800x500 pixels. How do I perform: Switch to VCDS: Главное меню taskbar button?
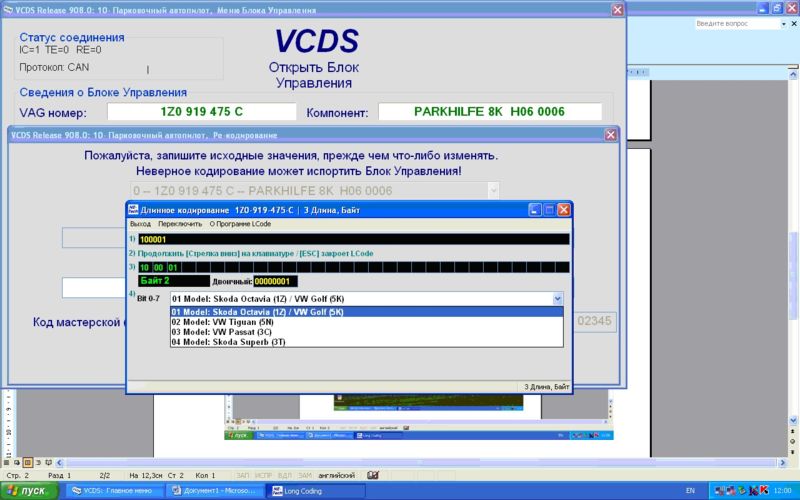coord(115,491)
